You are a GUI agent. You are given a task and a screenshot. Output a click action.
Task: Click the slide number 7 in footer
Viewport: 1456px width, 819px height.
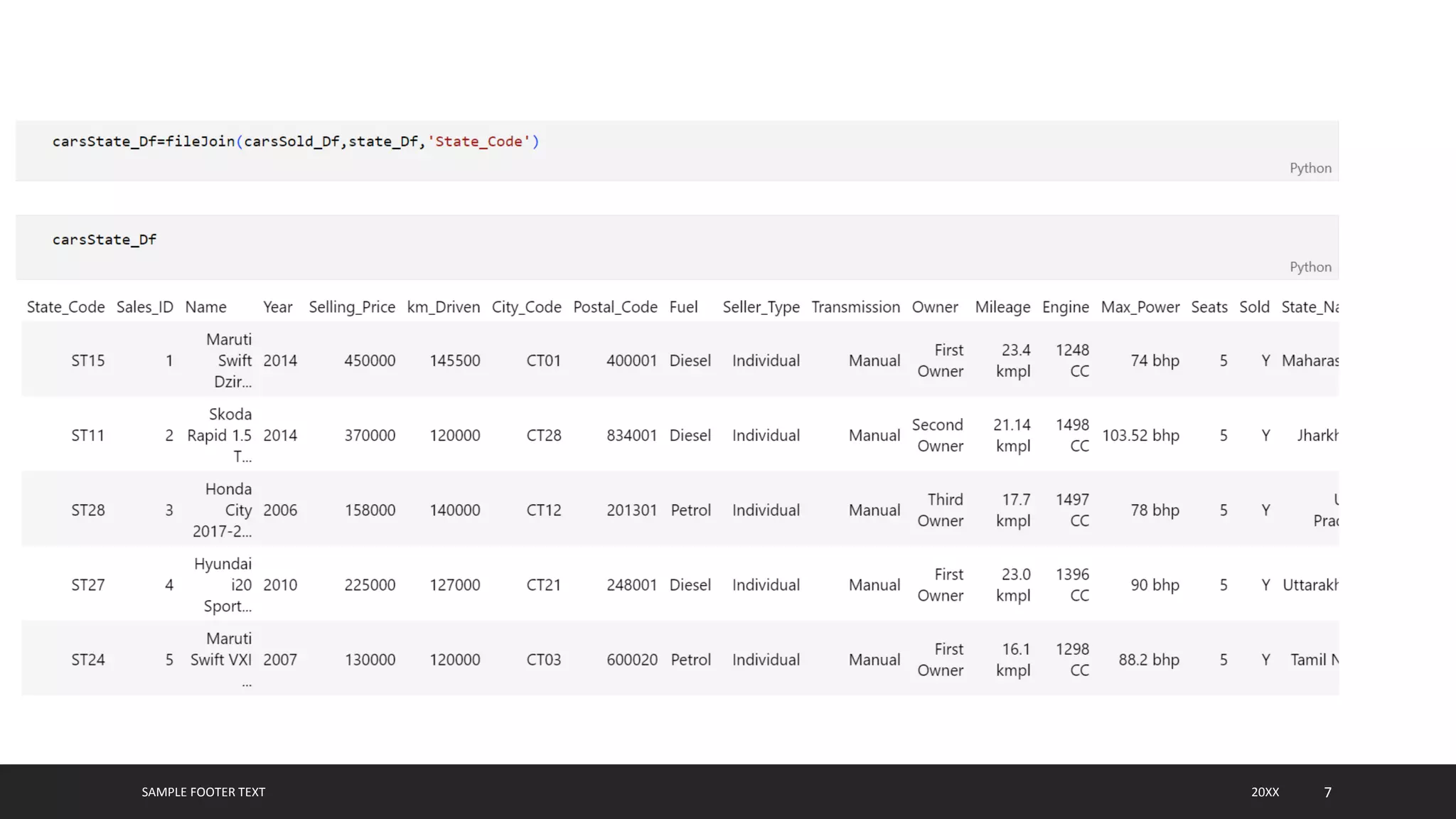[1327, 792]
